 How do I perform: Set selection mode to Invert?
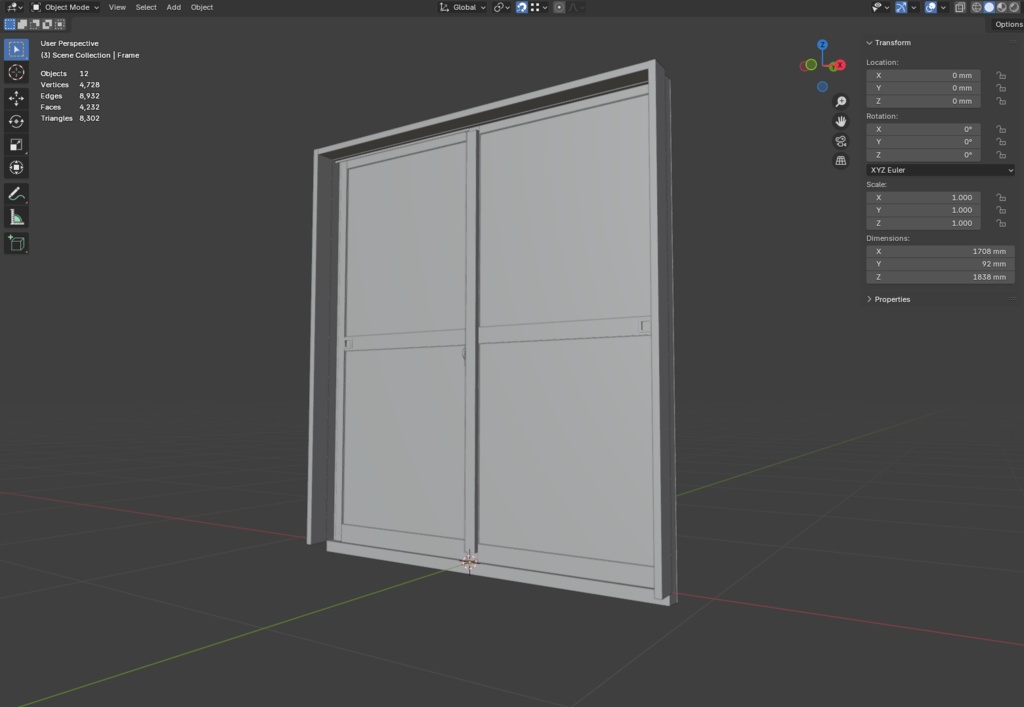pyautogui.click(x=47, y=24)
